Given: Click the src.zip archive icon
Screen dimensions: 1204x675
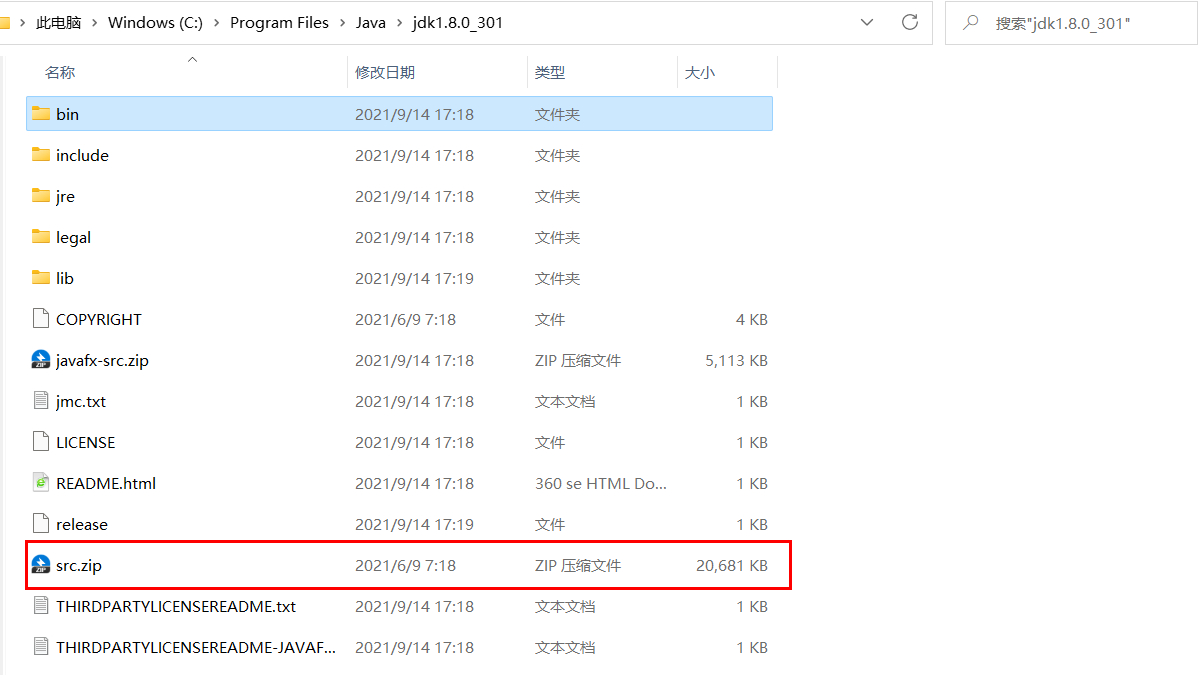Looking at the screenshot, I should coord(40,565).
